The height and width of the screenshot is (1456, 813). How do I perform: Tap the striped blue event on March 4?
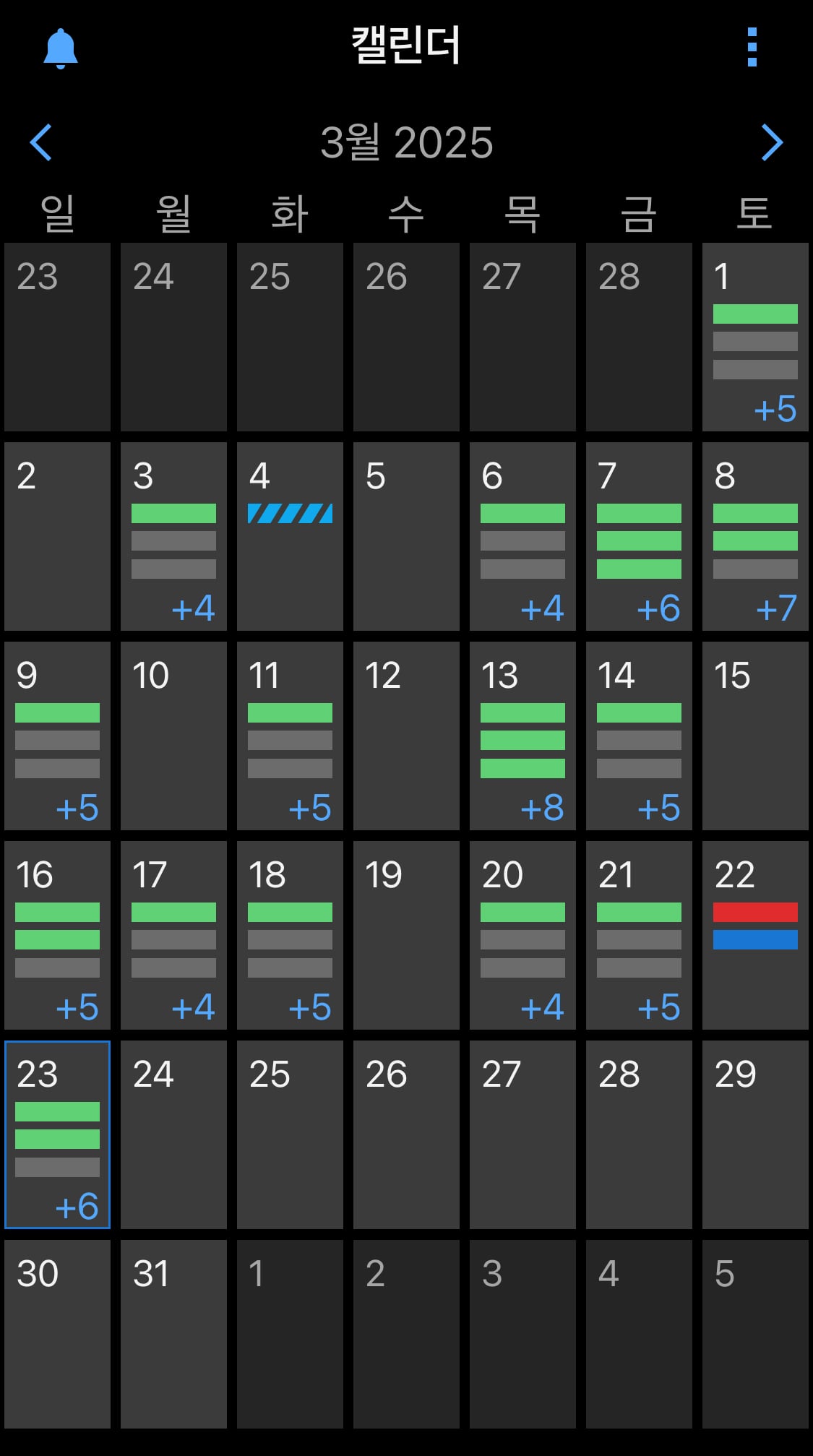(x=290, y=513)
